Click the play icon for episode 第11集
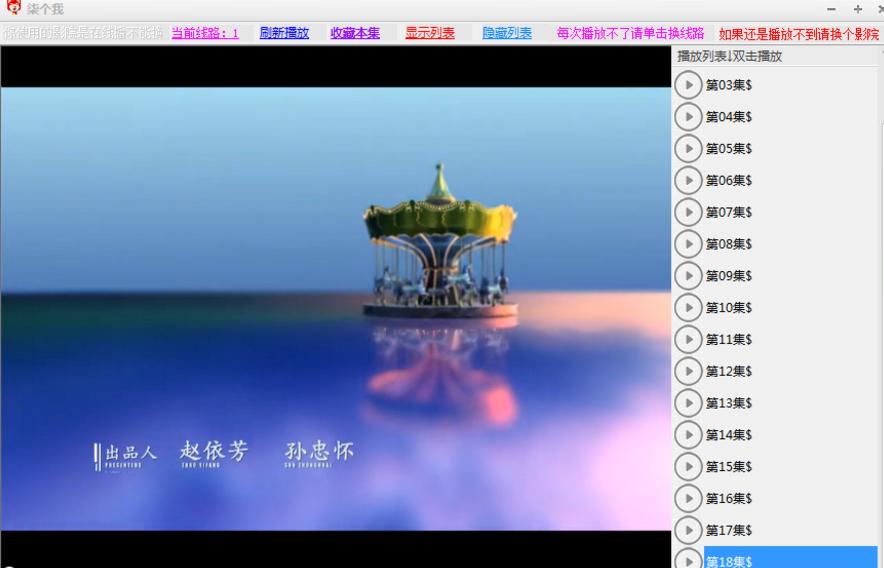 pos(688,340)
